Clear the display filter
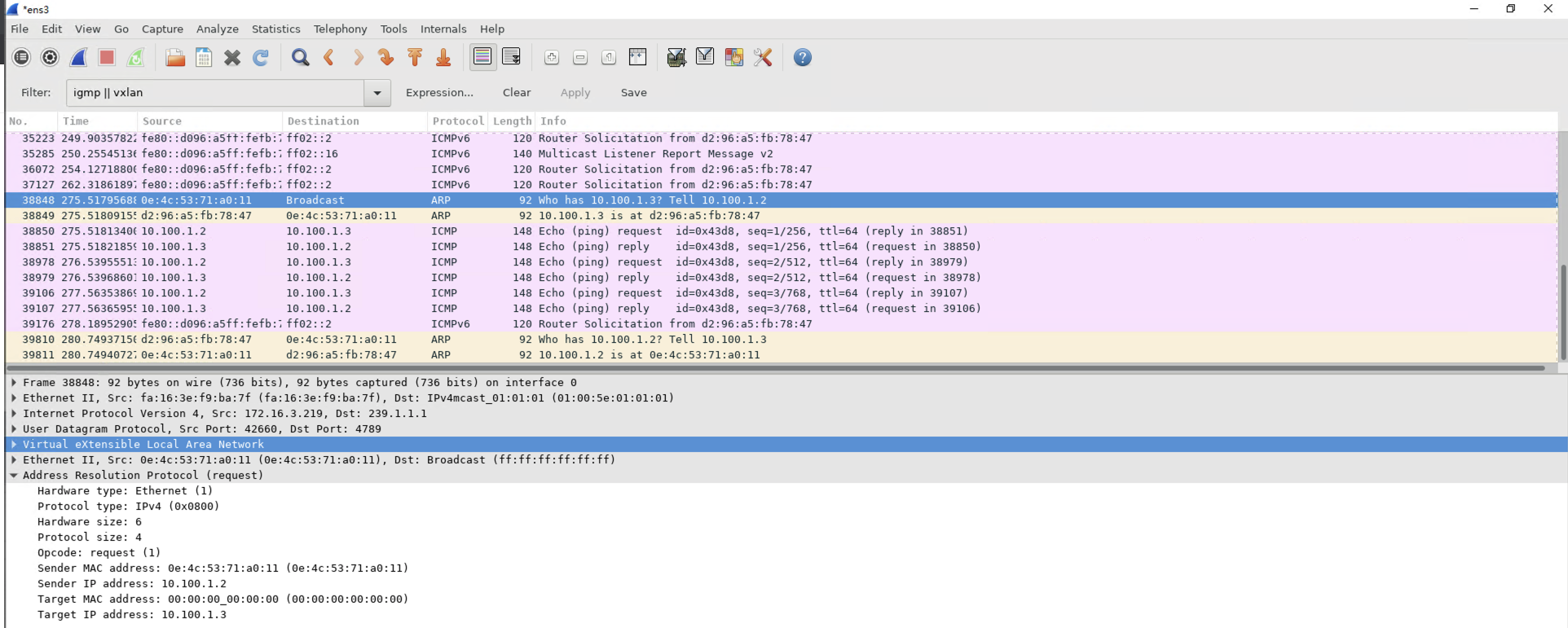The image size is (1568, 628). 517,93
